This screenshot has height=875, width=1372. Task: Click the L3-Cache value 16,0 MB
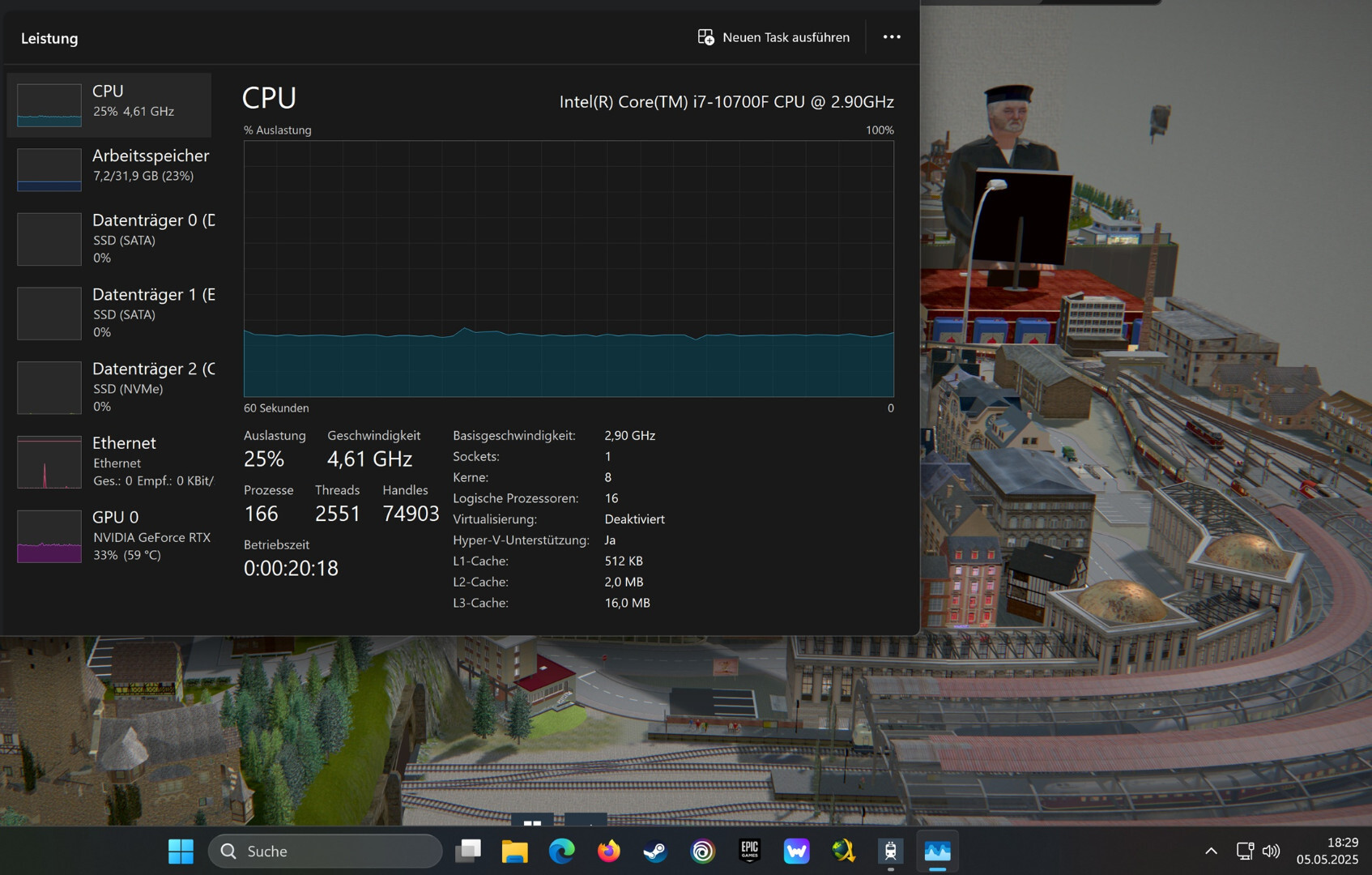pos(627,603)
